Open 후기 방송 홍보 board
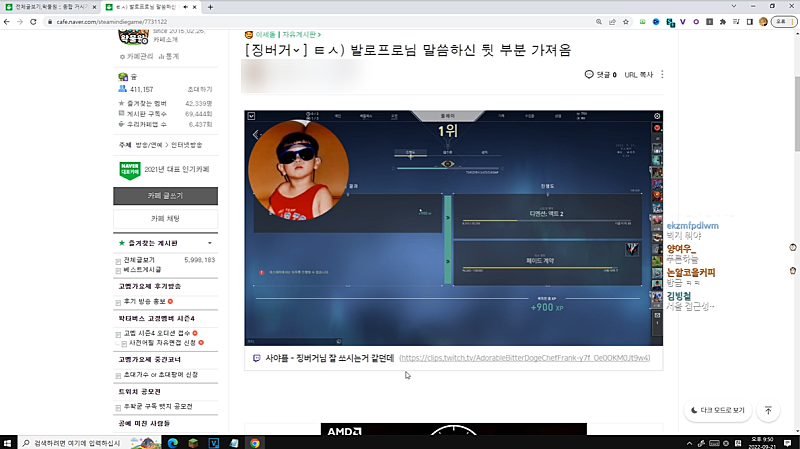Viewport: 800px width, 449px height. [144, 302]
